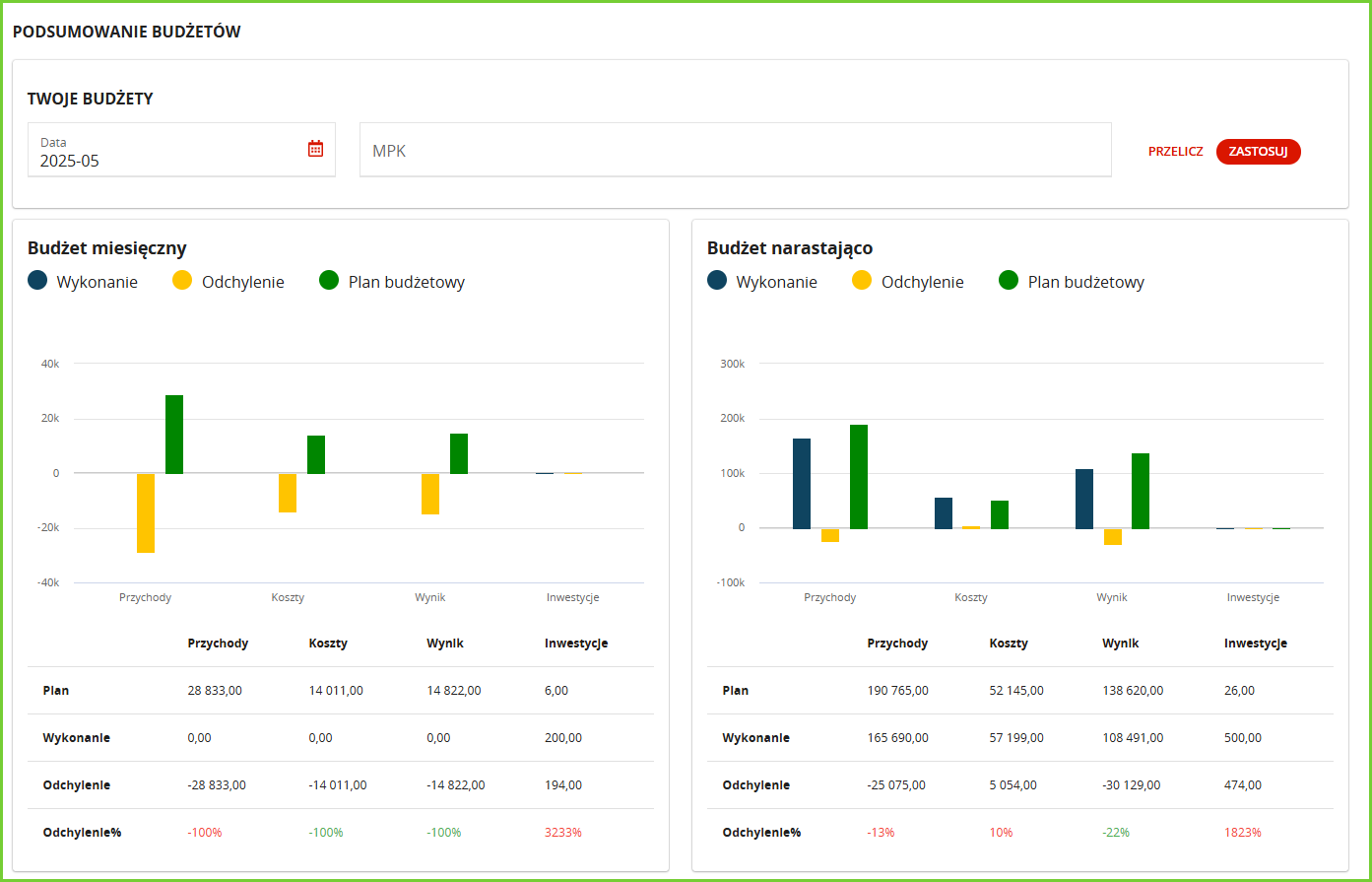Click the 1823% deviation percentage
Viewport: 1372px width, 882px height.
pos(1243,833)
